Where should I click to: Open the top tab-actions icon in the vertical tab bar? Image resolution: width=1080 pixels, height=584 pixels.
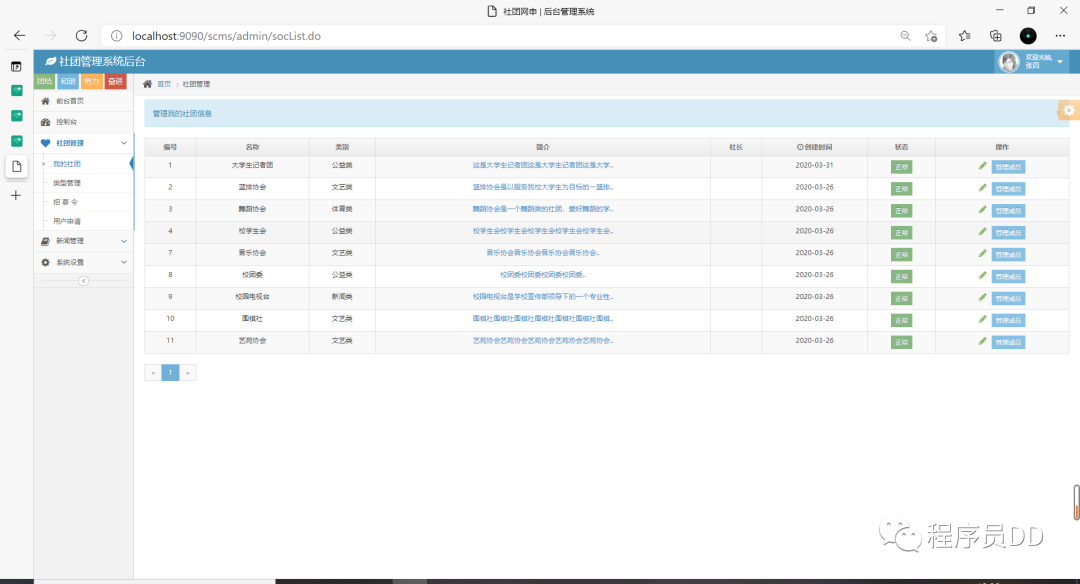16,67
